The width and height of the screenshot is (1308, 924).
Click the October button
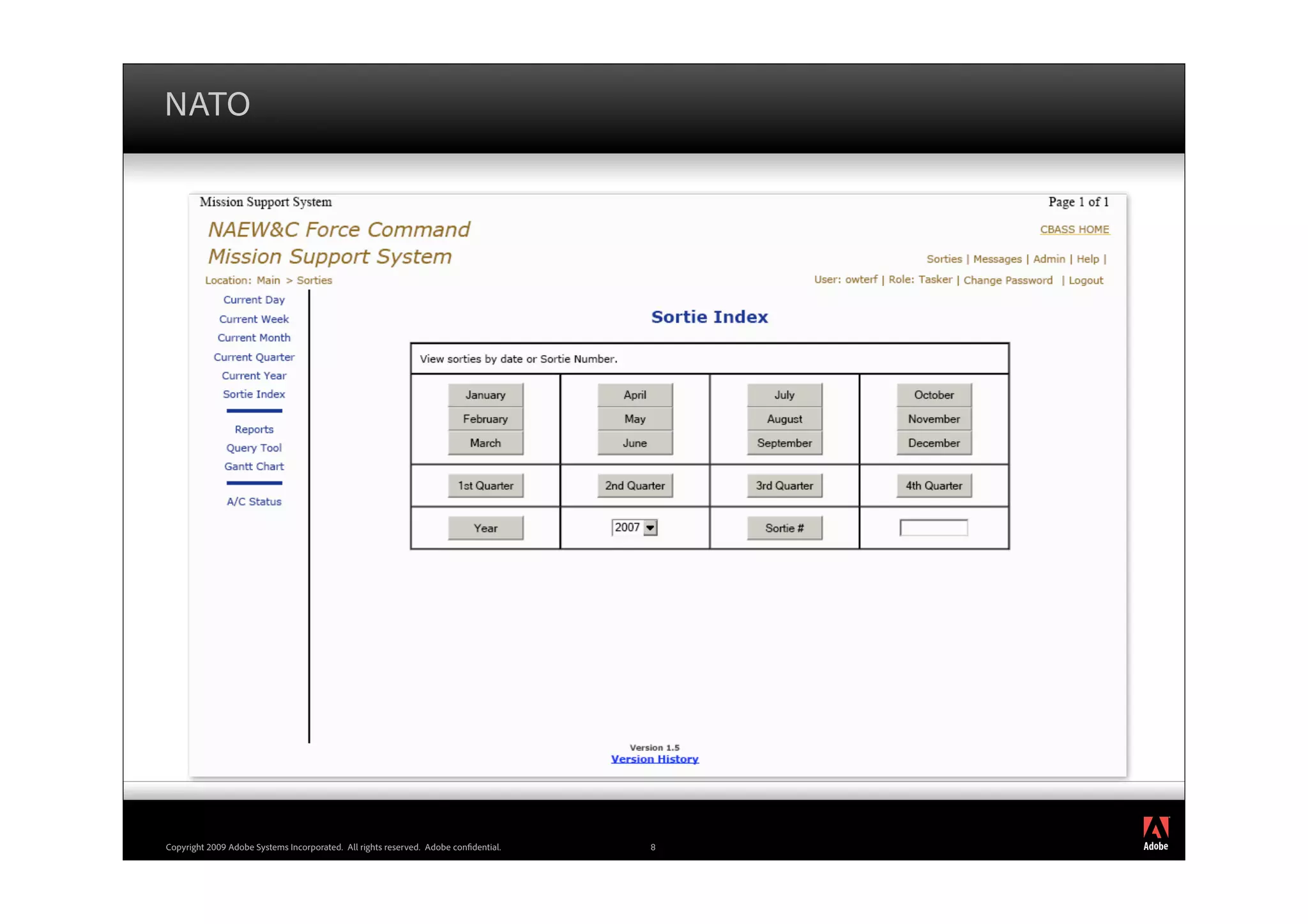(x=934, y=395)
